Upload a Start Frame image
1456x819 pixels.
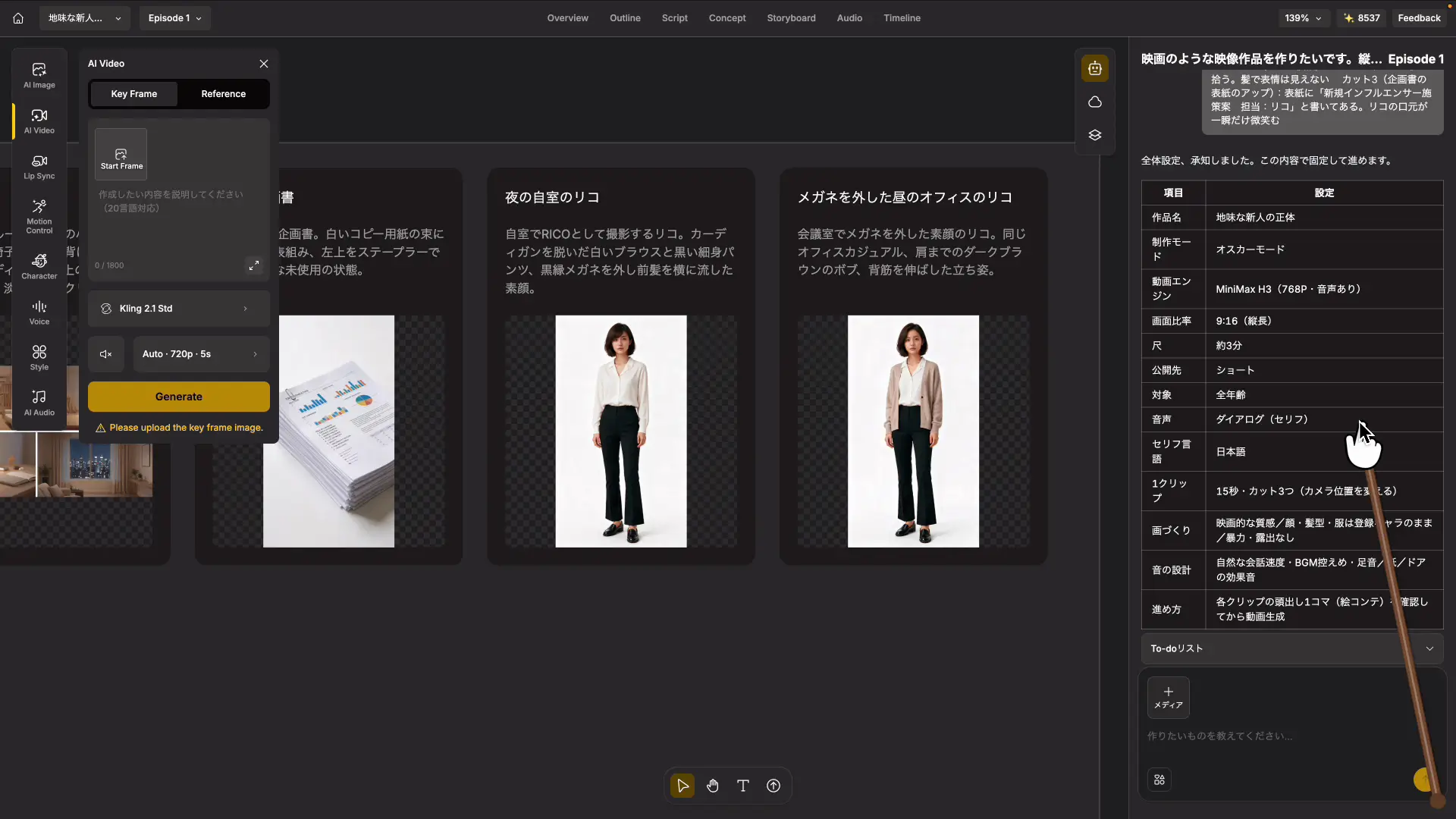121,154
